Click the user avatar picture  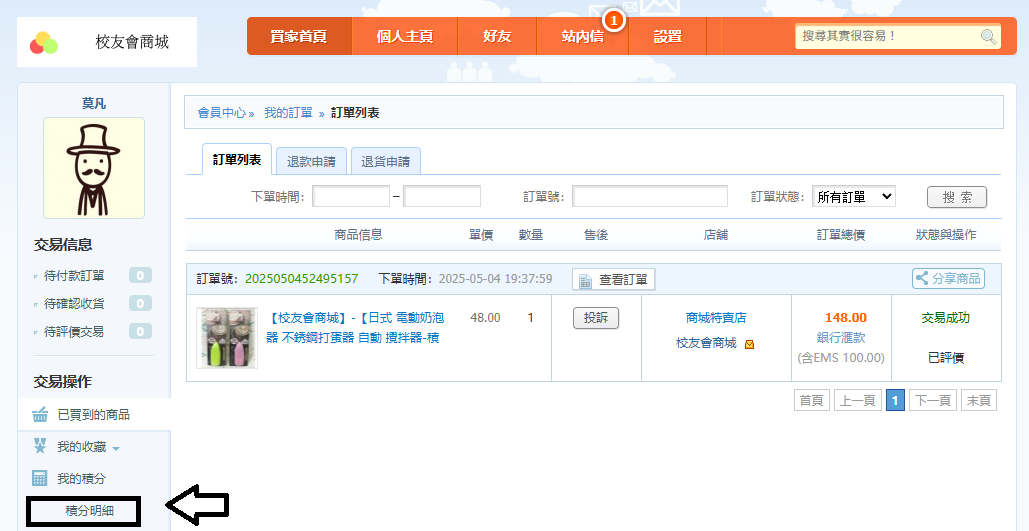click(94, 168)
